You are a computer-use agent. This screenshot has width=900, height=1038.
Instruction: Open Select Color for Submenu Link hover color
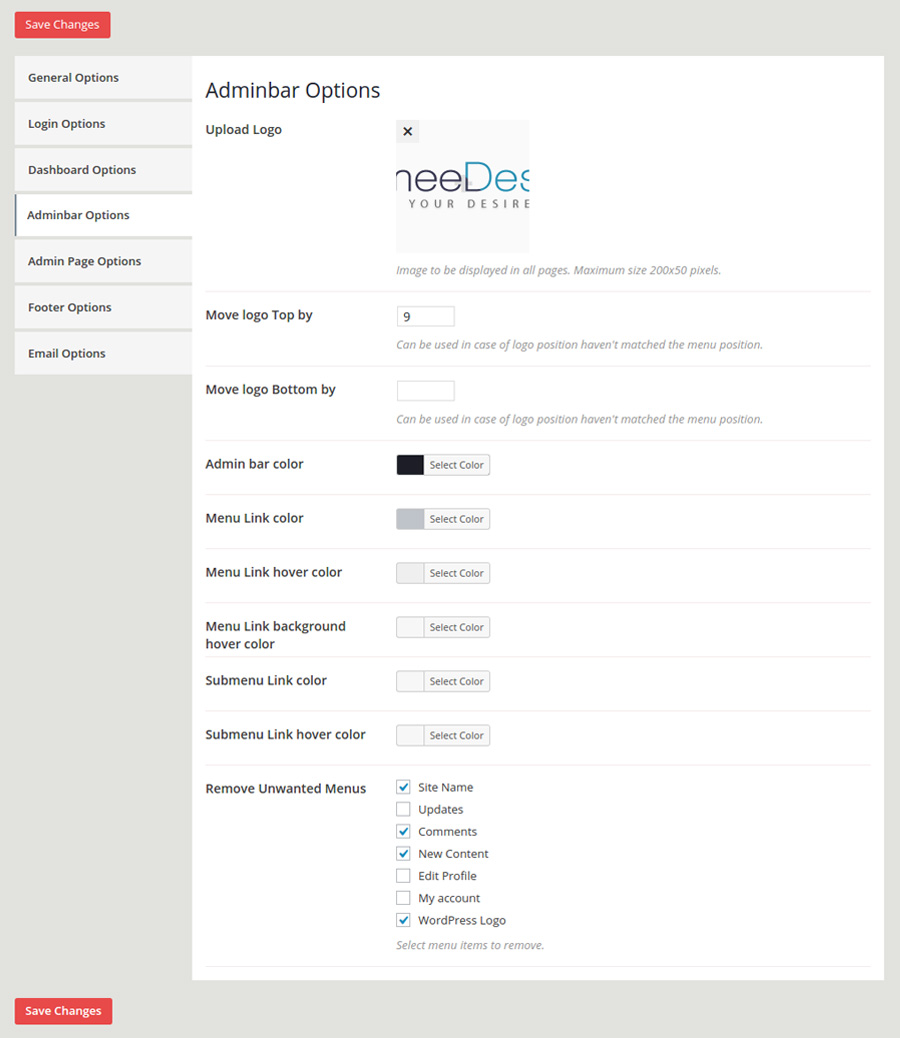click(x=457, y=735)
